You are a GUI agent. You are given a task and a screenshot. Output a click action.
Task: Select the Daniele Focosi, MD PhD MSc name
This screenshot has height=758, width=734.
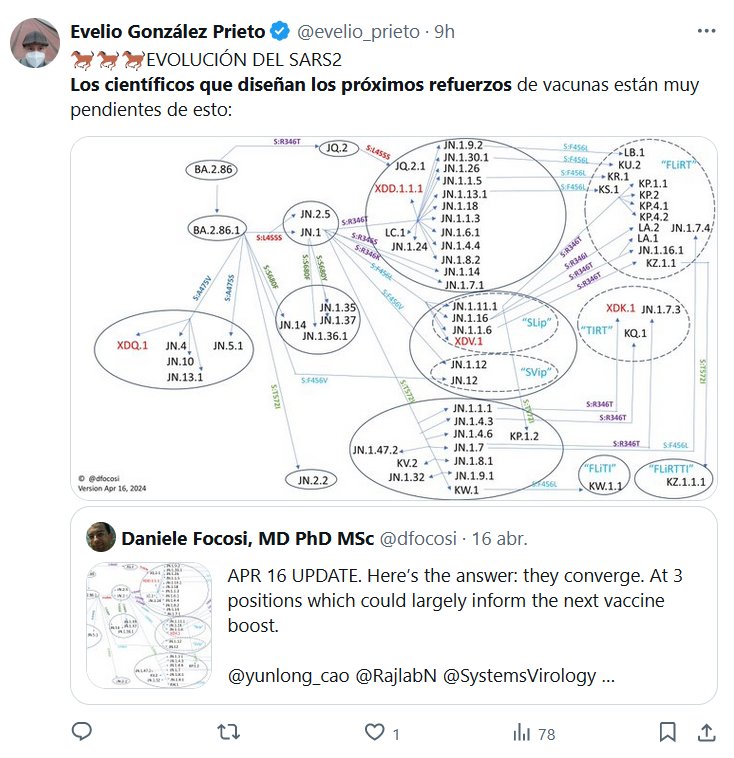point(247,538)
